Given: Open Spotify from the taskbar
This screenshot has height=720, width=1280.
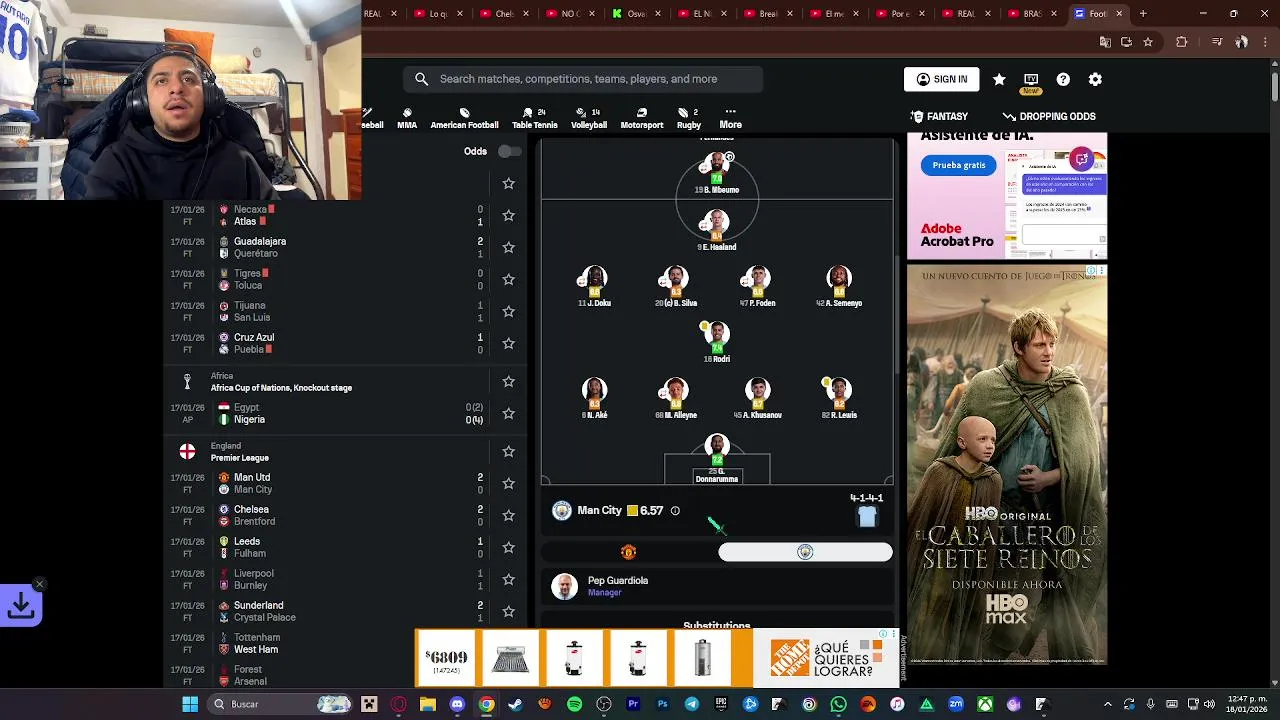Looking at the screenshot, I should tap(574, 704).
